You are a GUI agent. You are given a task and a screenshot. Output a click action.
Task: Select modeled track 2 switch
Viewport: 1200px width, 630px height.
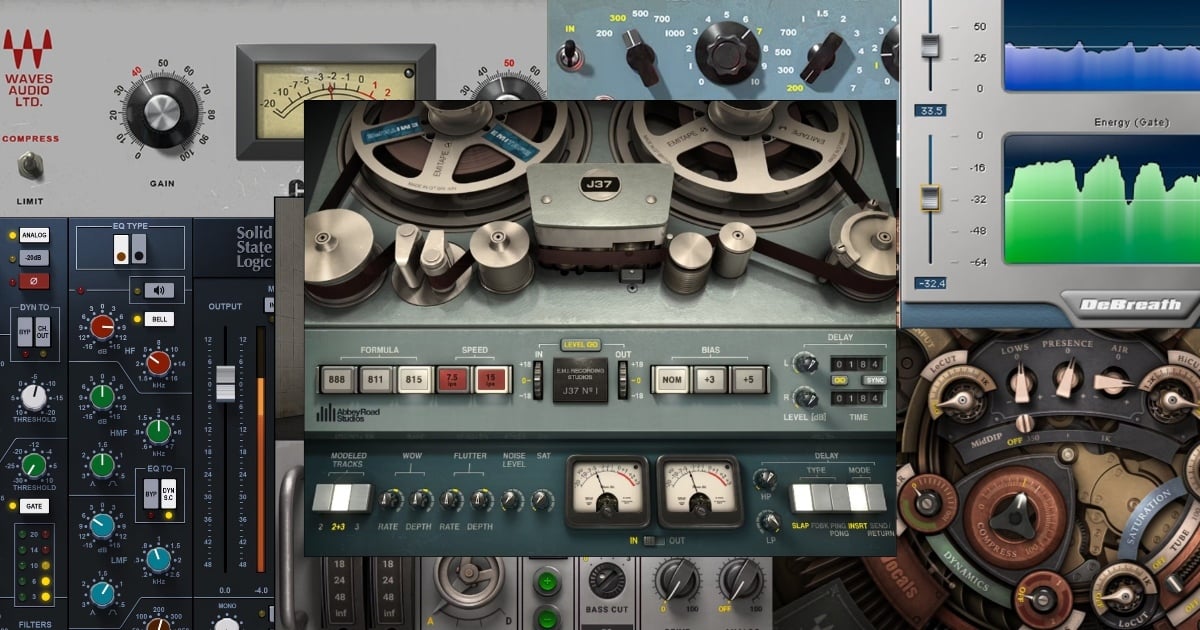(321, 497)
